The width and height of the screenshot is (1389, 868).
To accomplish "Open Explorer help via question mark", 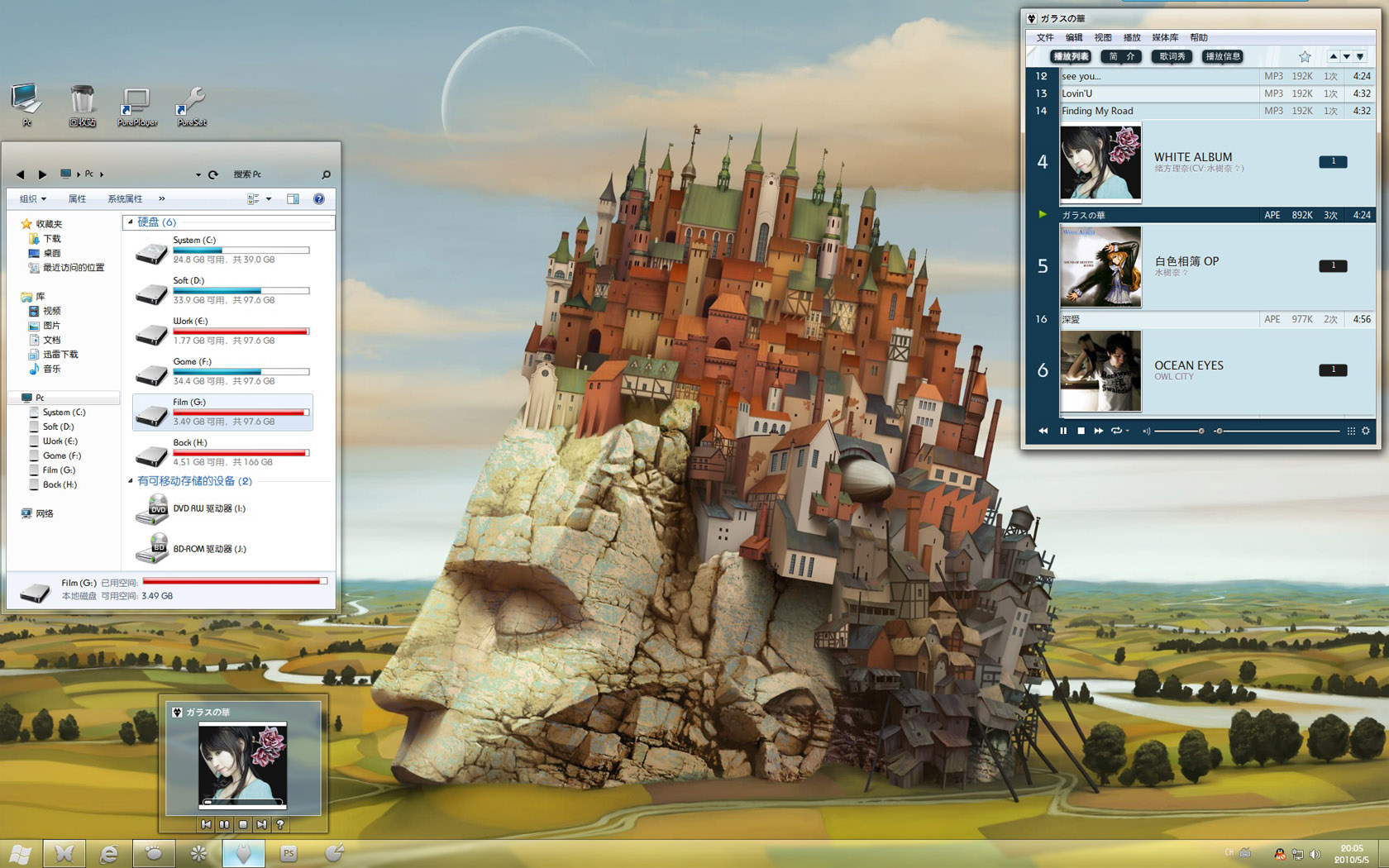I will [x=319, y=199].
